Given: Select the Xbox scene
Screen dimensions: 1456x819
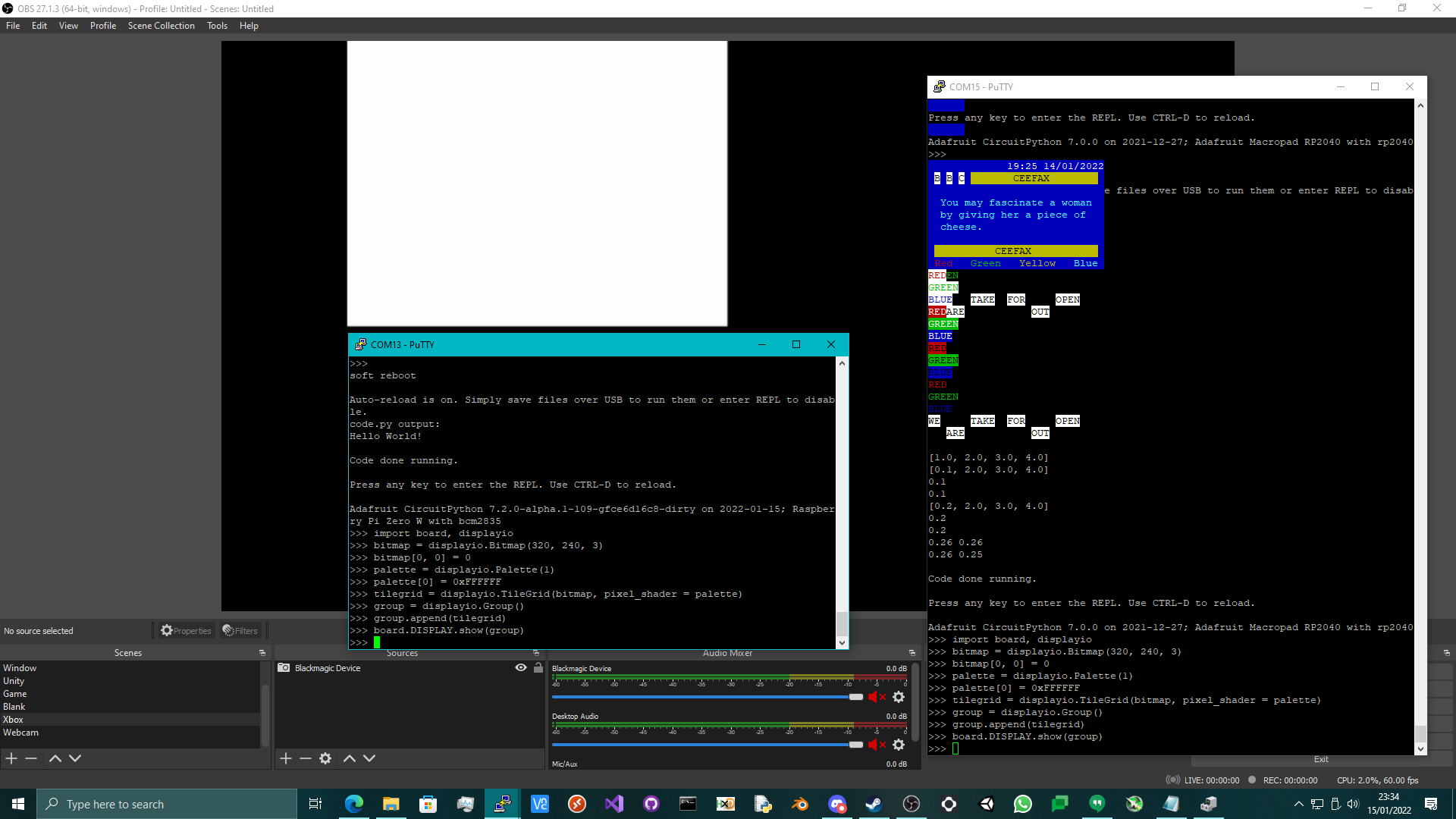Looking at the screenshot, I should click(x=130, y=720).
